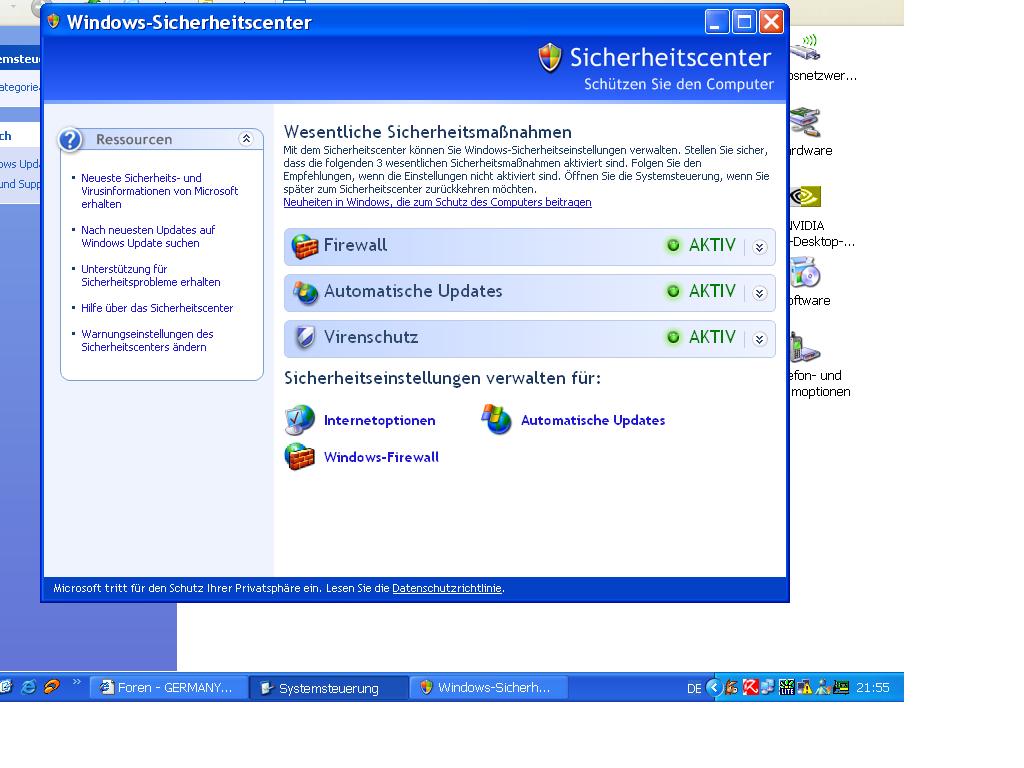
Task: Click Warnungseinstellungen des Sicherheitscenters ändern
Action: 147,340
